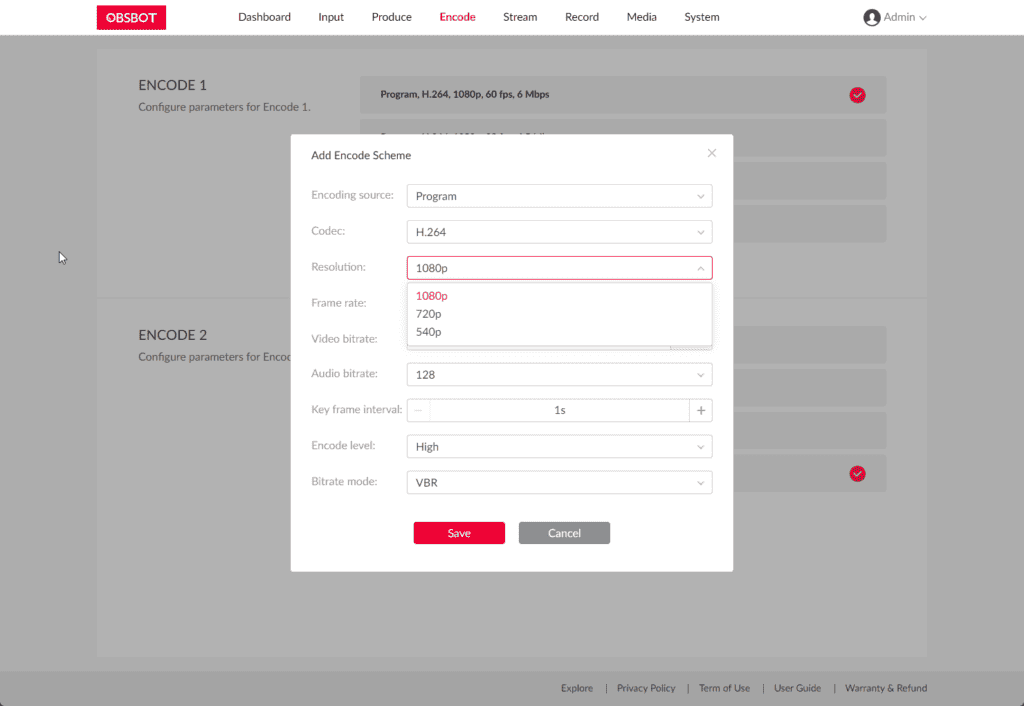Click the Save button
This screenshot has width=1024, height=706.
click(x=459, y=533)
